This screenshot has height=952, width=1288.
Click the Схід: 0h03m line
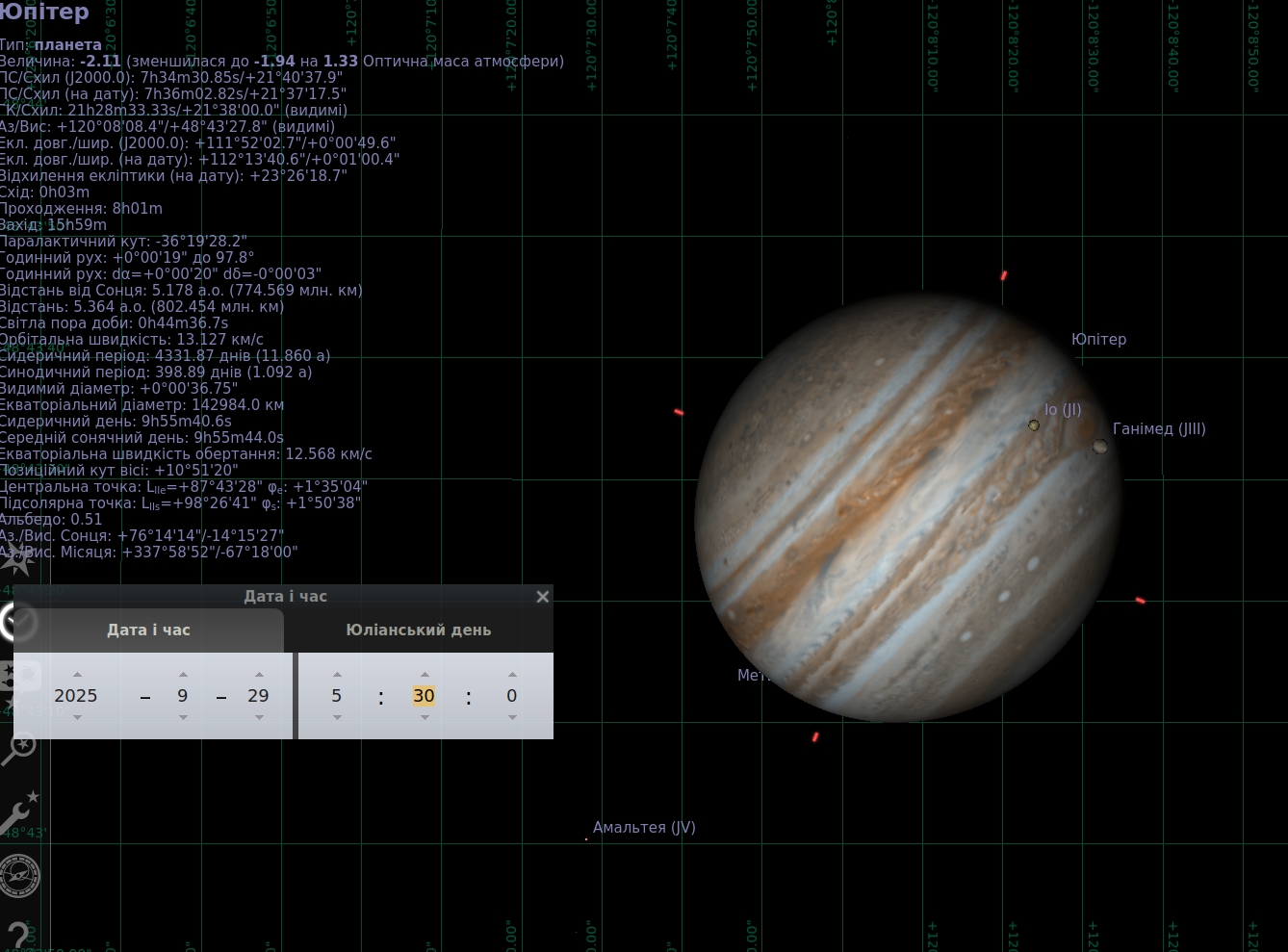tap(44, 193)
